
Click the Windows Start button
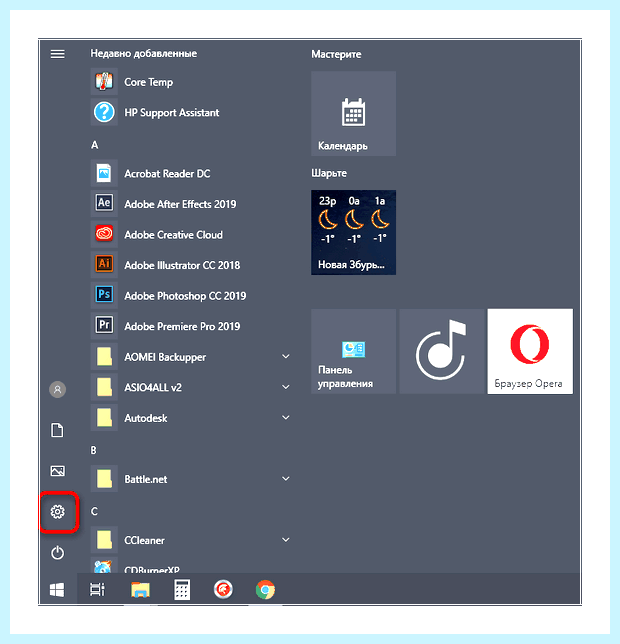(57, 590)
